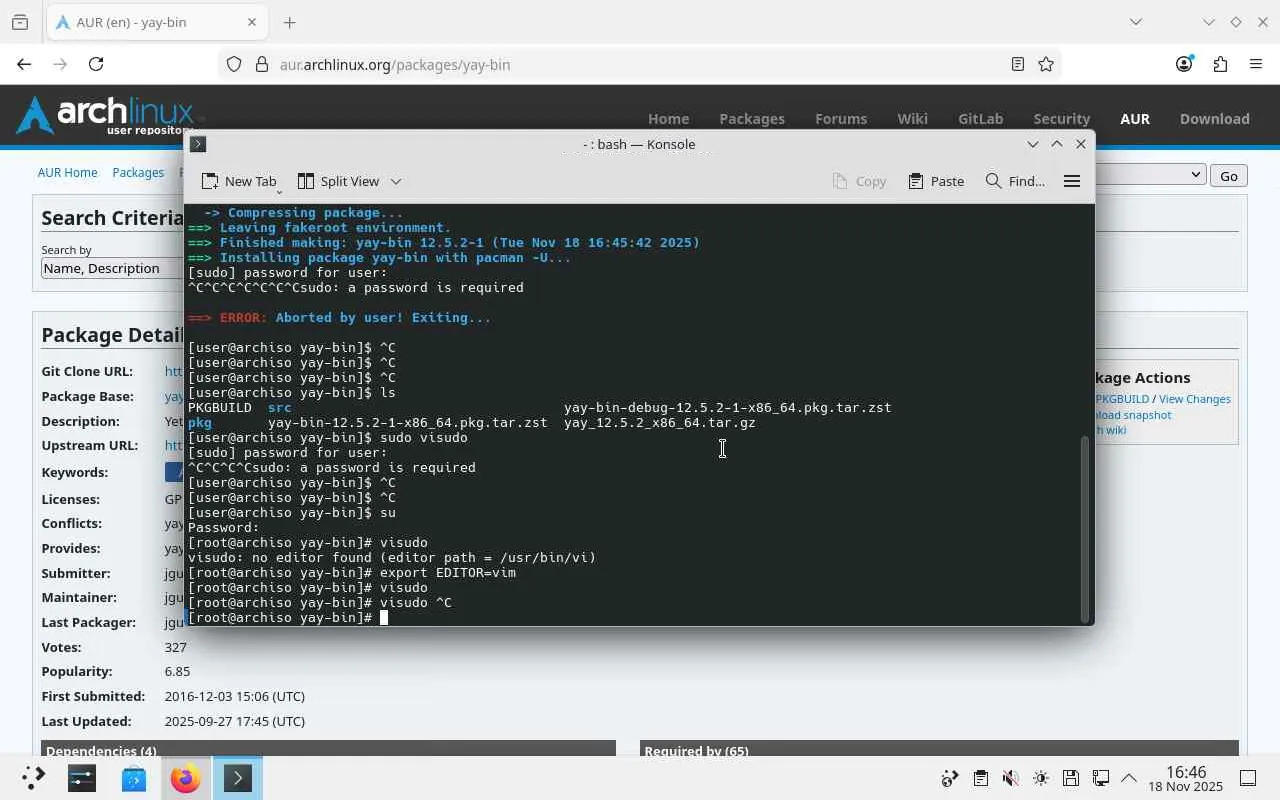Image resolution: width=1280 pixels, height=800 pixels.
Task: Open the dropdown beside the Go button
Action: (x=1149, y=175)
